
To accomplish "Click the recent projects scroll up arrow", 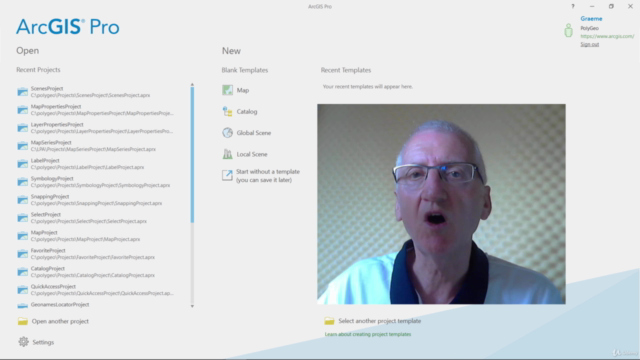I will tap(192, 84).
